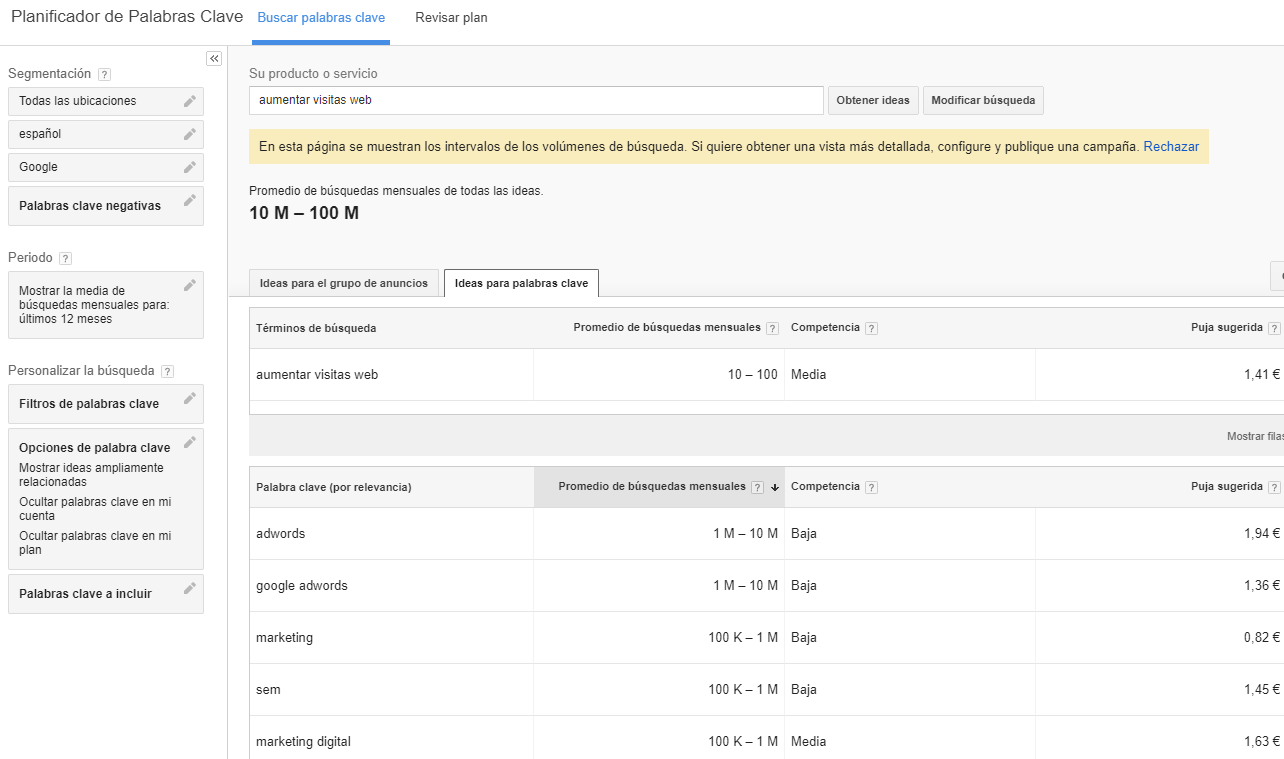Viewport: 1284px width, 759px height.
Task: Edit Palabras clave negativas pencil icon
Action: pos(190,201)
